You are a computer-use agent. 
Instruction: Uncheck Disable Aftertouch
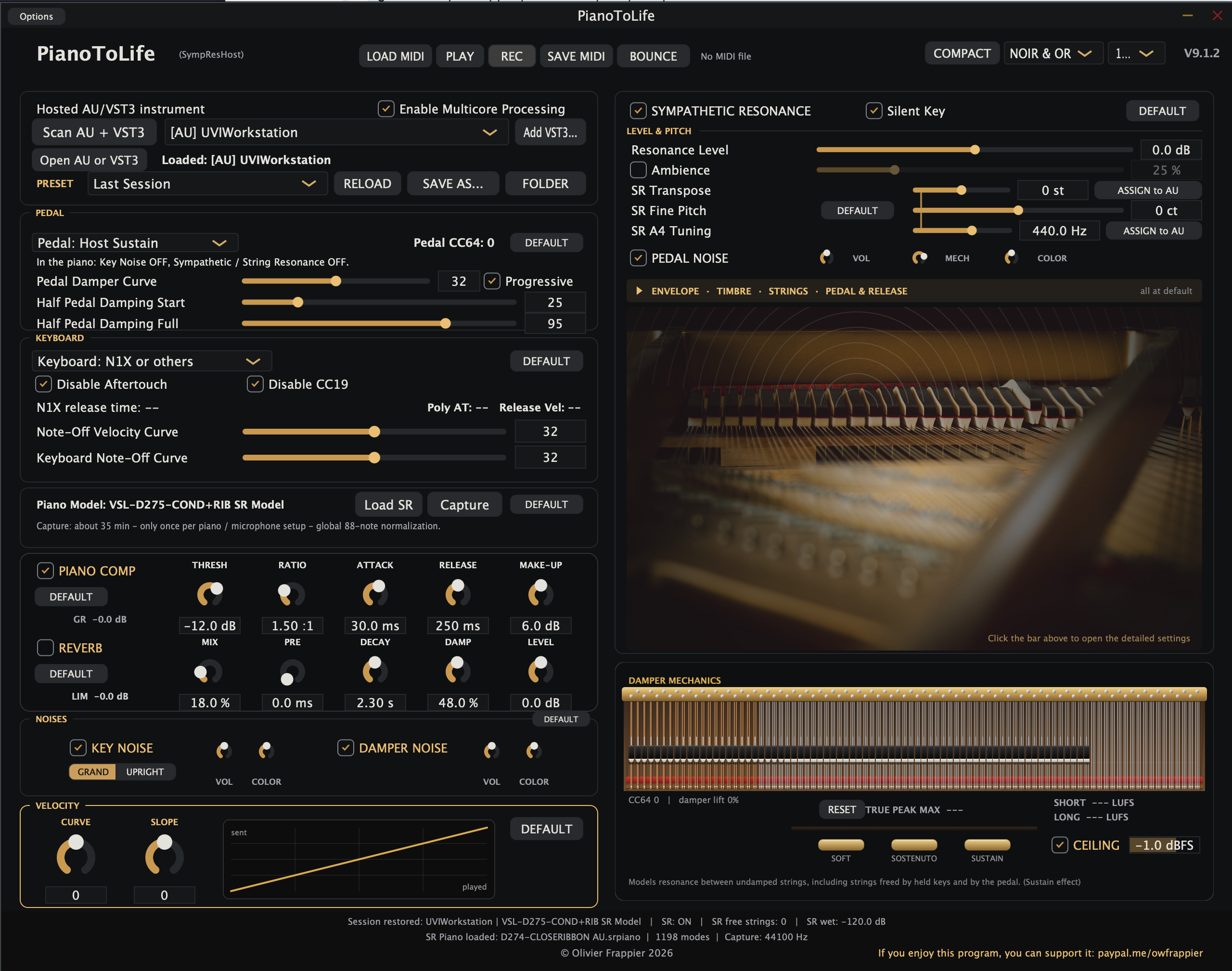(44, 384)
